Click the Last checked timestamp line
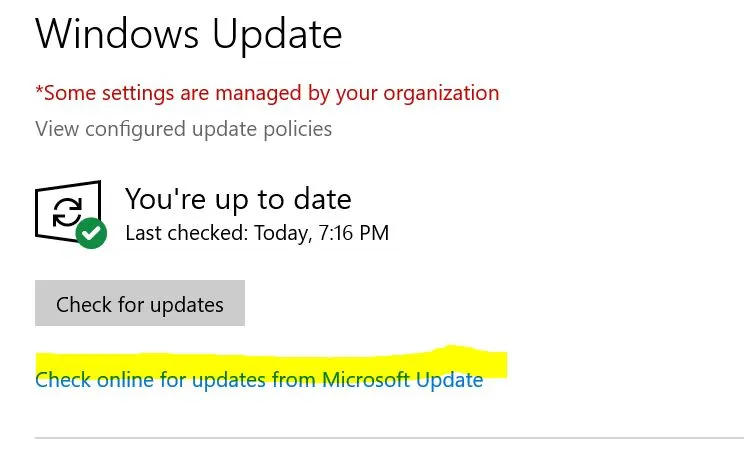Image resolution: width=744 pixels, height=453 pixels. click(x=257, y=233)
